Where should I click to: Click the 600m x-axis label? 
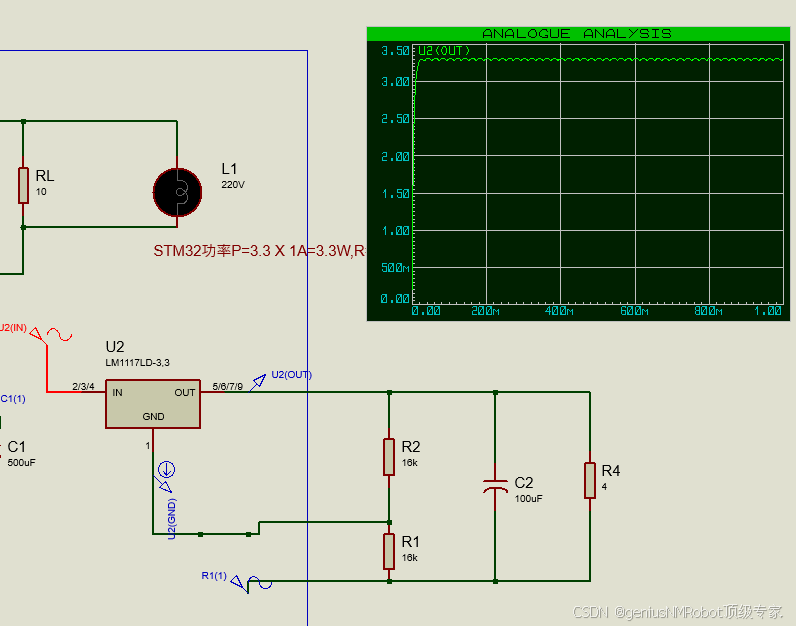tap(634, 311)
